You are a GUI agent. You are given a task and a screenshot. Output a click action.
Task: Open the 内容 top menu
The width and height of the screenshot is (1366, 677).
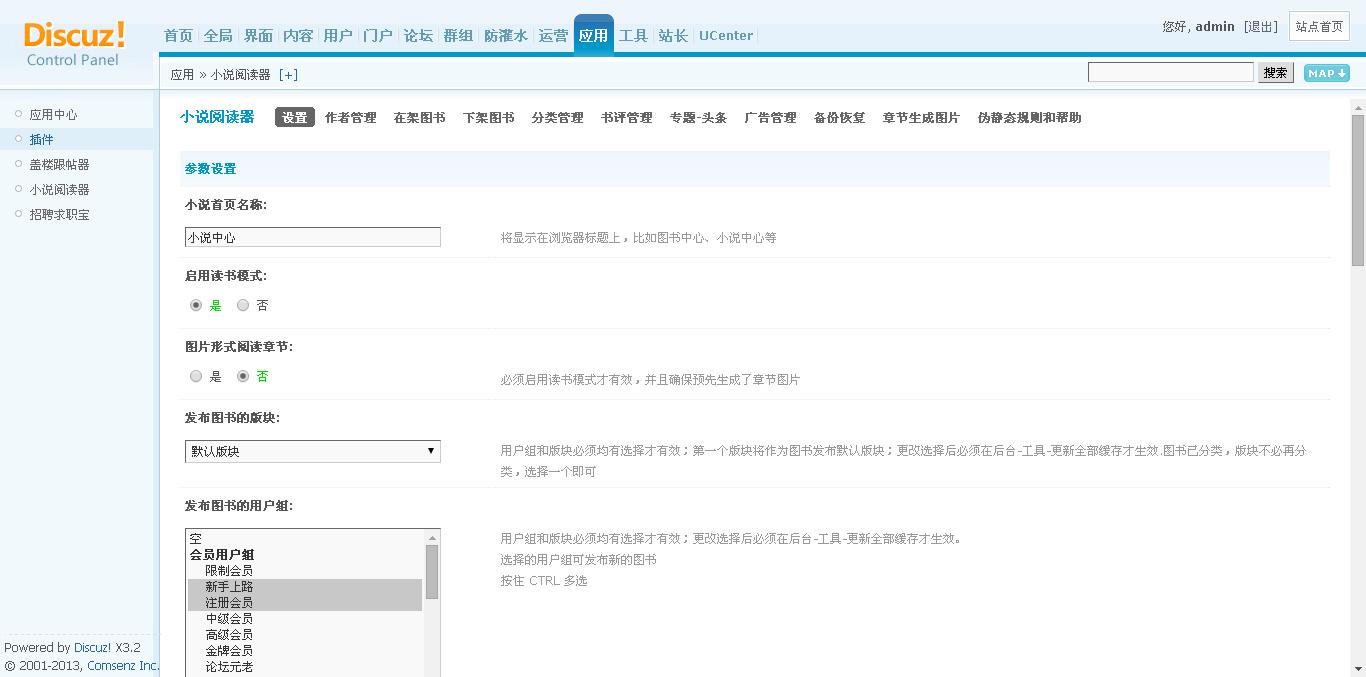(x=298, y=35)
